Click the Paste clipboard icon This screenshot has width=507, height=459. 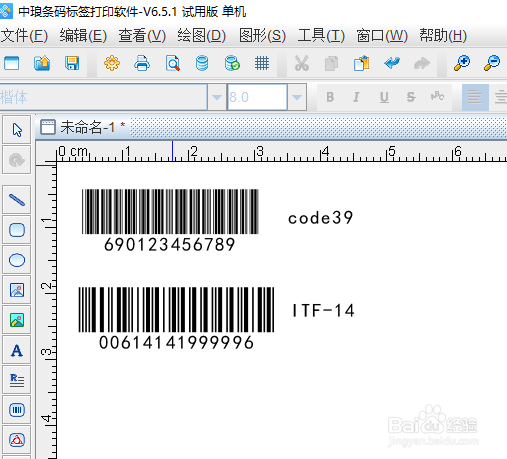pyautogui.click(x=362, y=63)
